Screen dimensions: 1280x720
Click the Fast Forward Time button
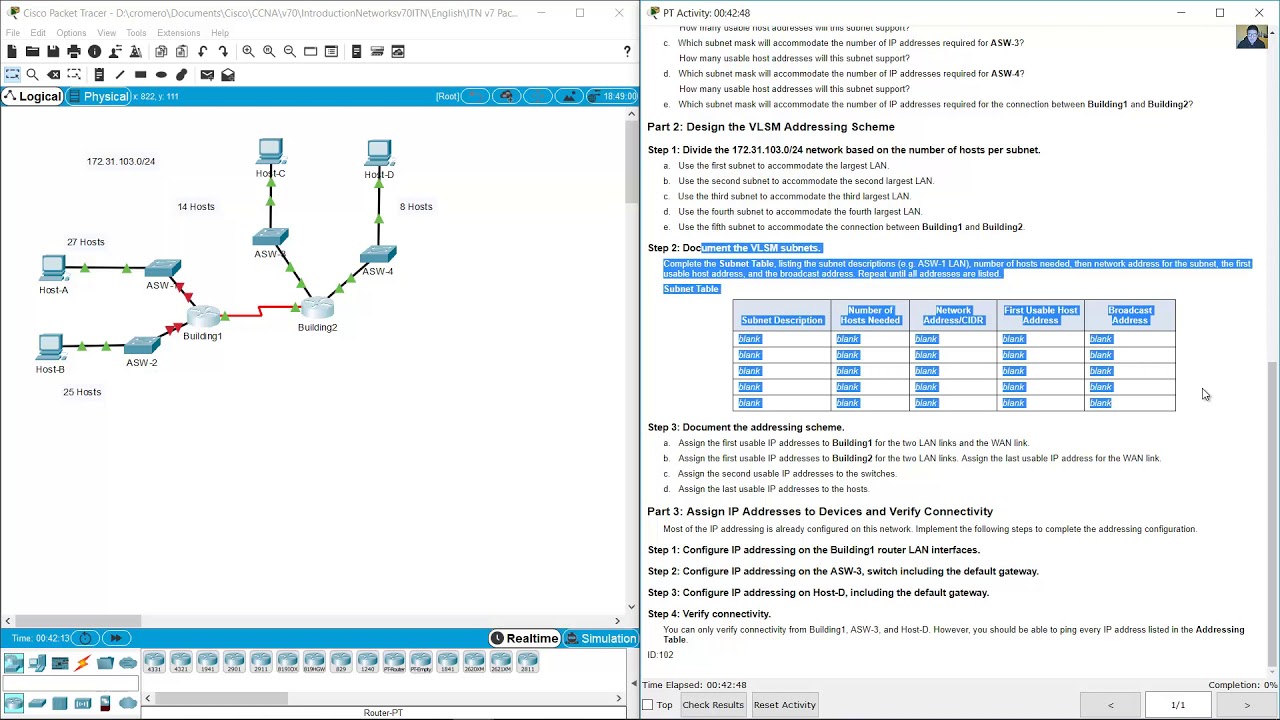(116, 638)
